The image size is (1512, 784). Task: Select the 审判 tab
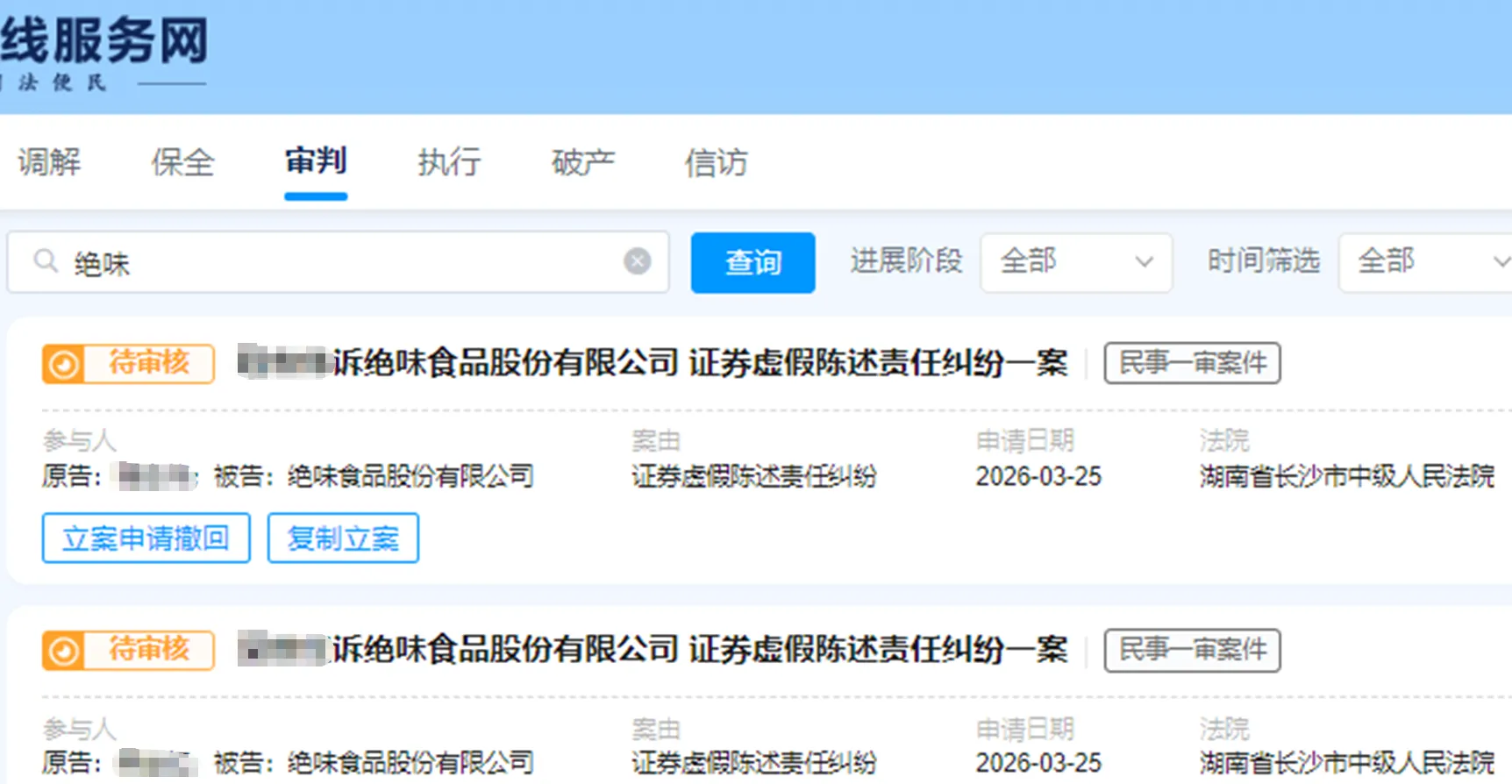tap(316, 161)
